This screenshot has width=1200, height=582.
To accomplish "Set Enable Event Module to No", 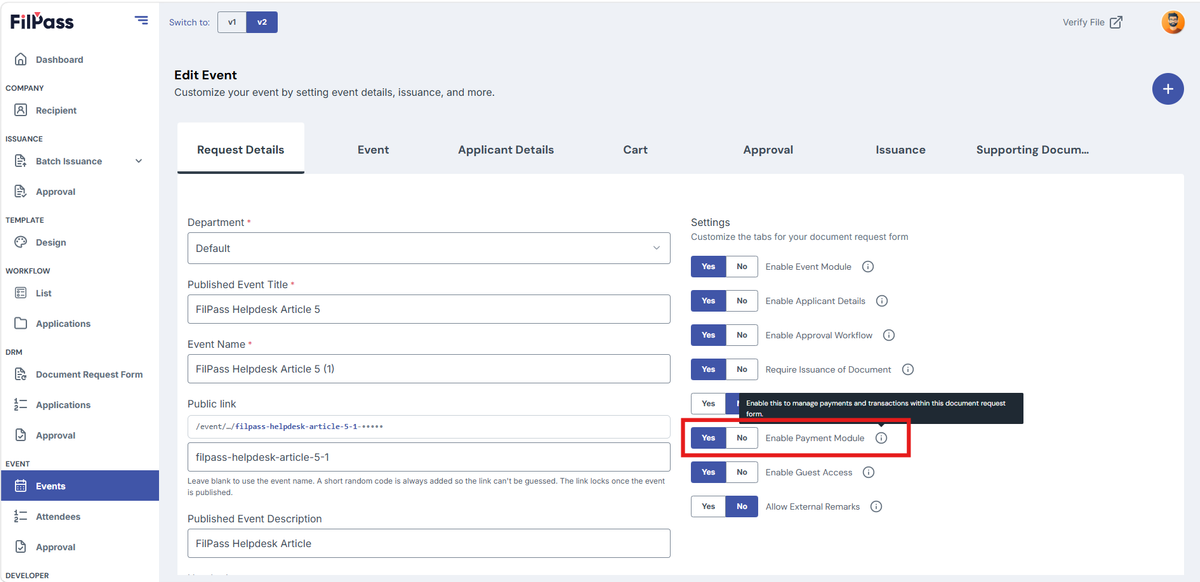I will coord(742,267).
